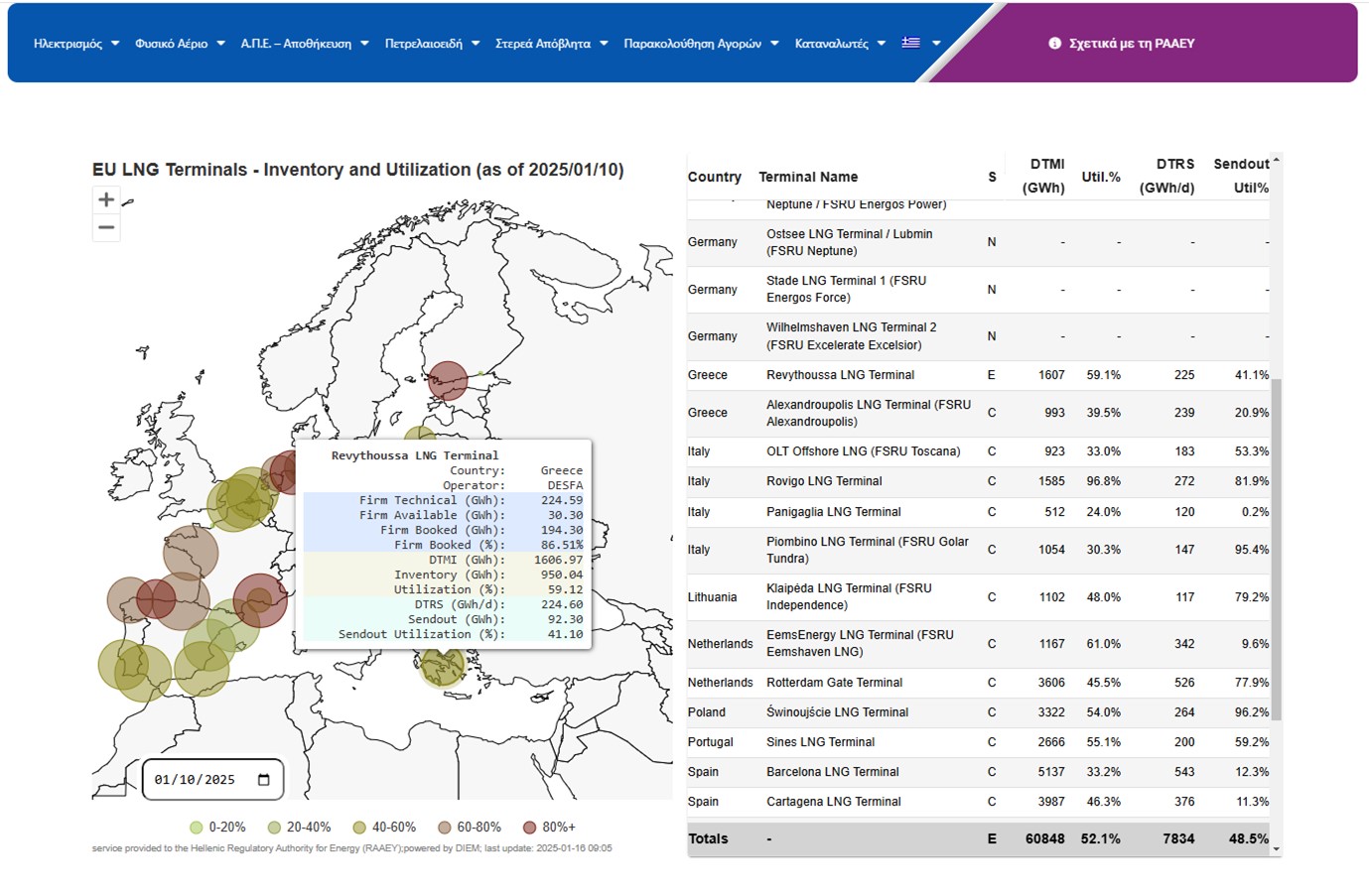This screenshot has width=1369, height=896.
Task: Click the 80%+ legend swatch
Action: pyautogui.click(x=529, y=828)
